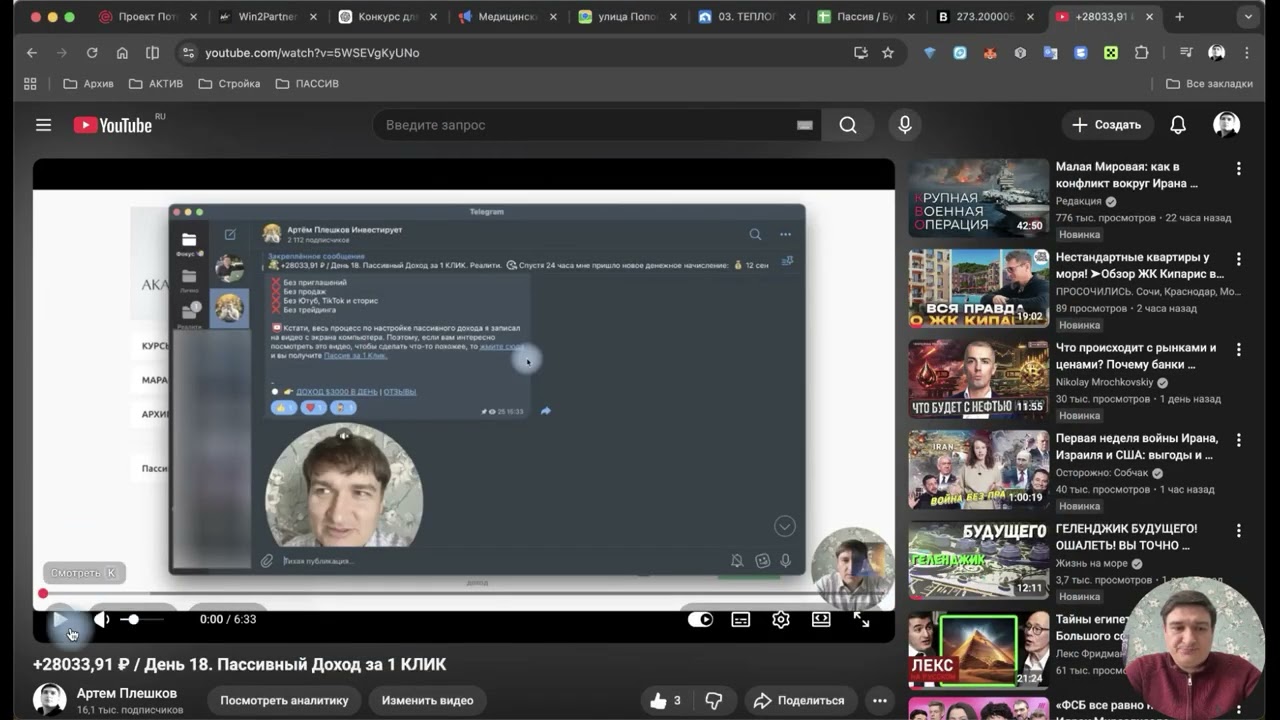Open the ЖК Кипарис video thumbnail
1280x720 pixels.
point(978,288)
